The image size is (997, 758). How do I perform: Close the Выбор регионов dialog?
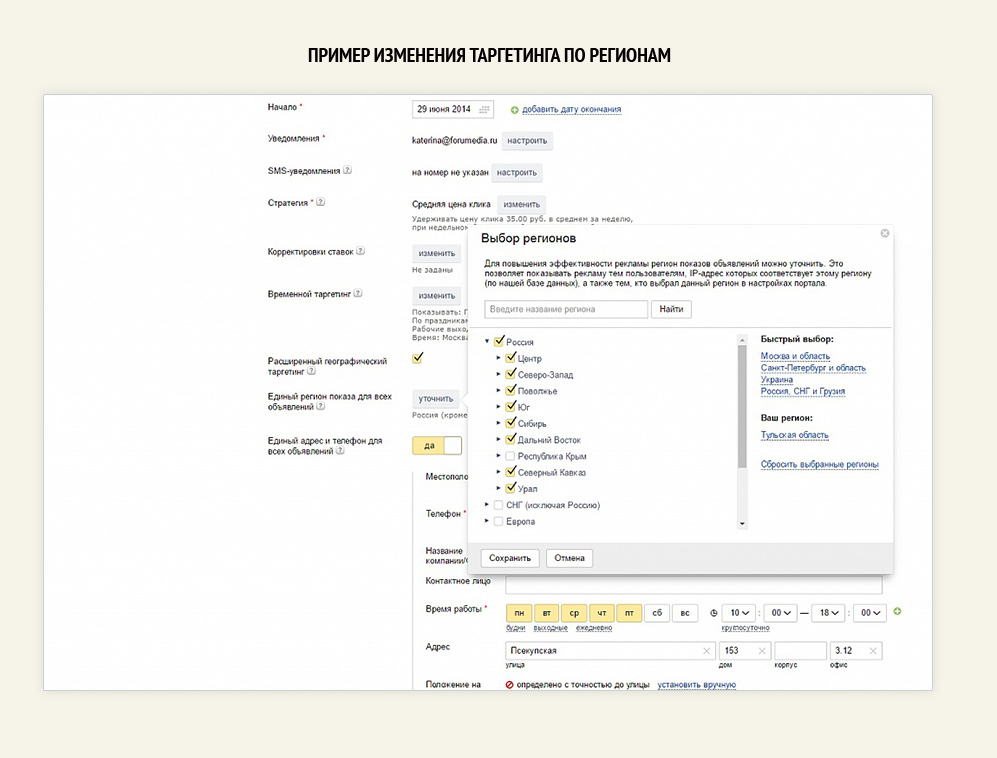click(884, 233)
